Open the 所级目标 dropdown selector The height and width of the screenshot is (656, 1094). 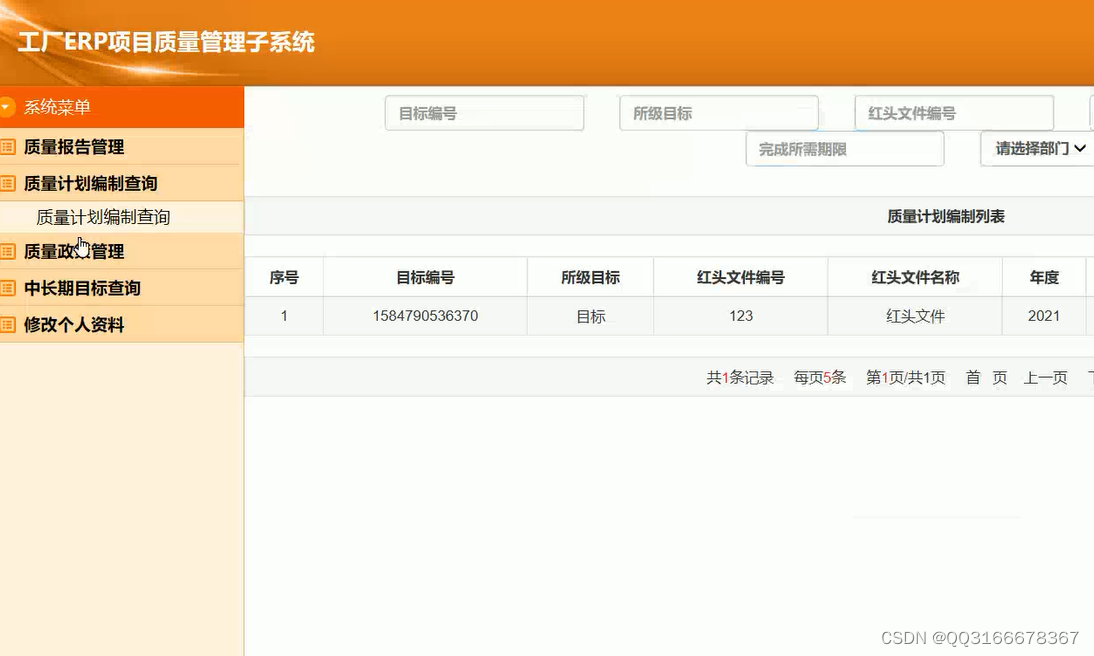pyautogui.click(x=718, y=112)
